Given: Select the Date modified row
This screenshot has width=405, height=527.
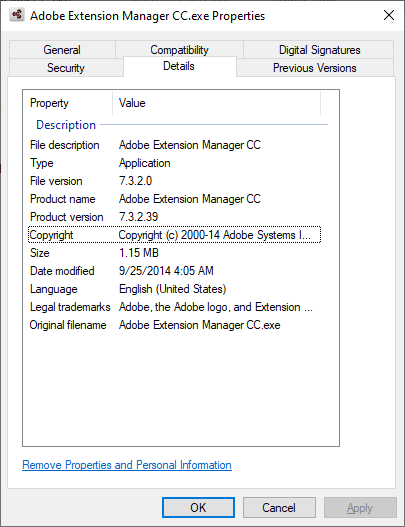Looking at the screenshot, I should (x=174, y=271).
